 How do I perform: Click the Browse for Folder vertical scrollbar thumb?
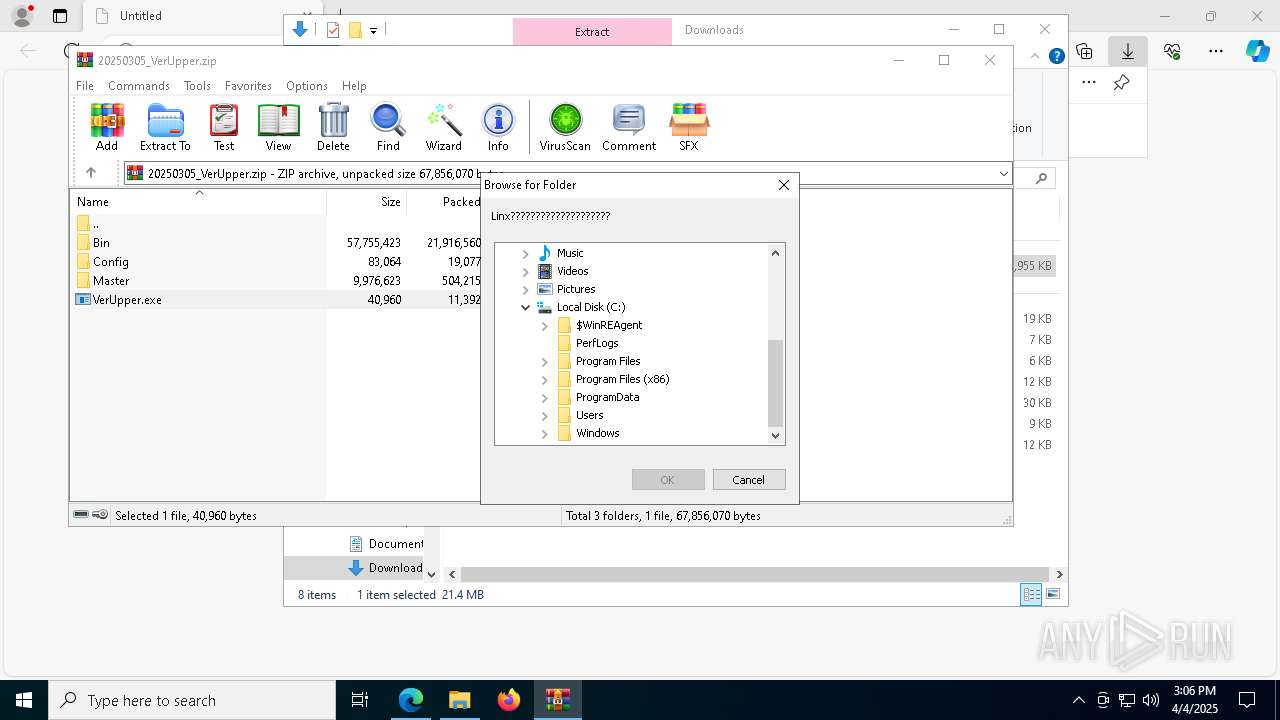(x=775, y=383)
